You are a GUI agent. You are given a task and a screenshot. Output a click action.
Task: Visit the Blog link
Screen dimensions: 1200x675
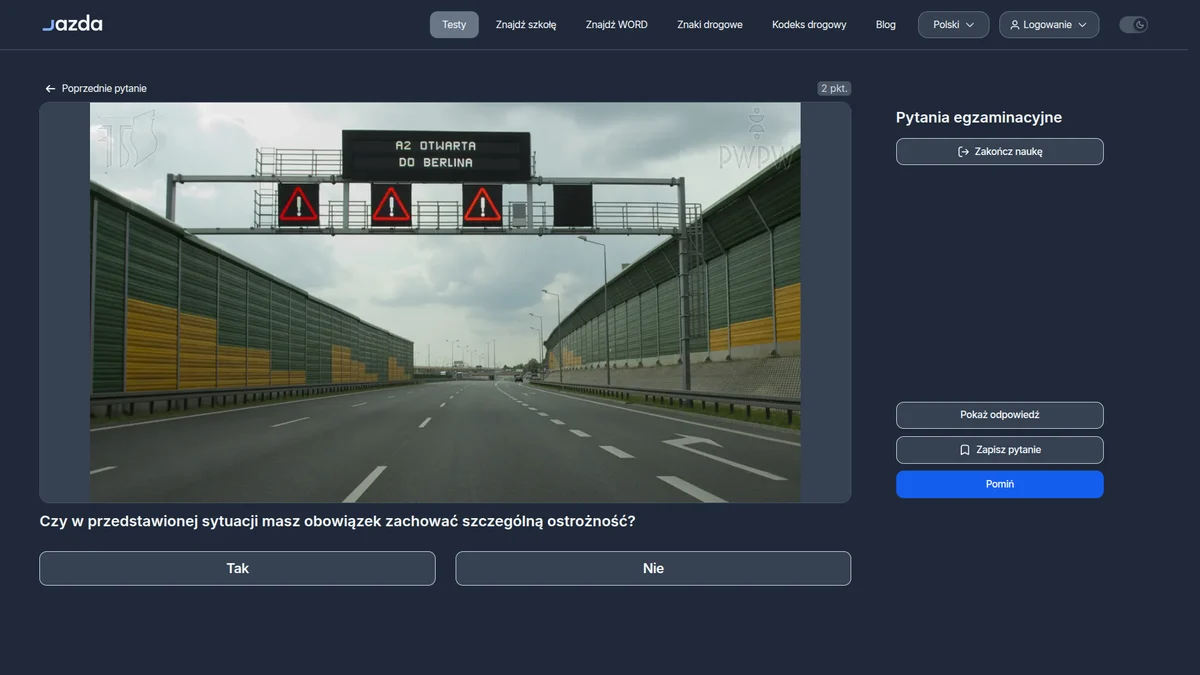pyautogui.click(x=886, y=25)
